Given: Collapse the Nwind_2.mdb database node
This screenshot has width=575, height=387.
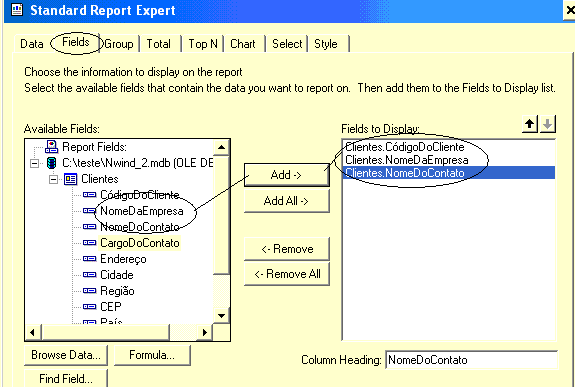Looking at the screenshot, I should (34, 163).
